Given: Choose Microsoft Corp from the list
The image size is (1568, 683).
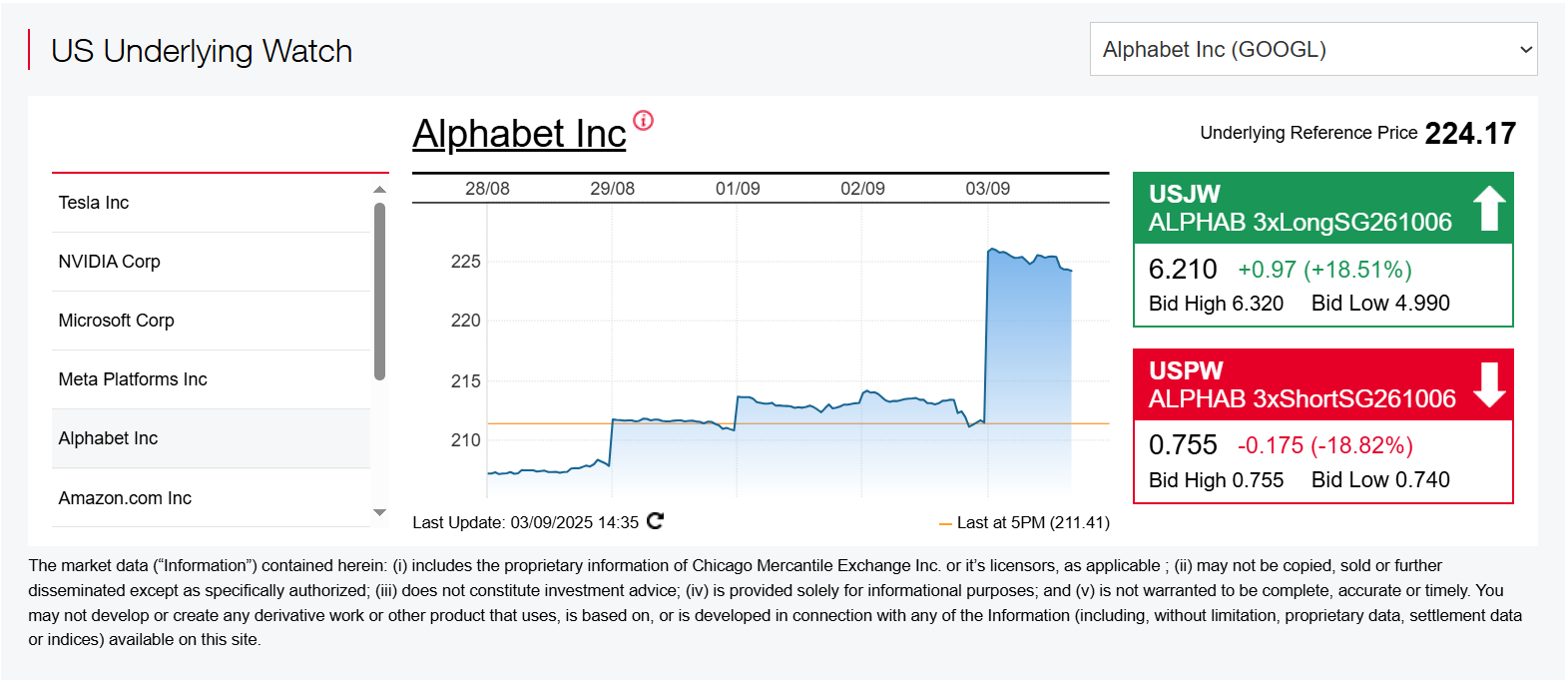Looking at the screenshot, I should point(211,321).
